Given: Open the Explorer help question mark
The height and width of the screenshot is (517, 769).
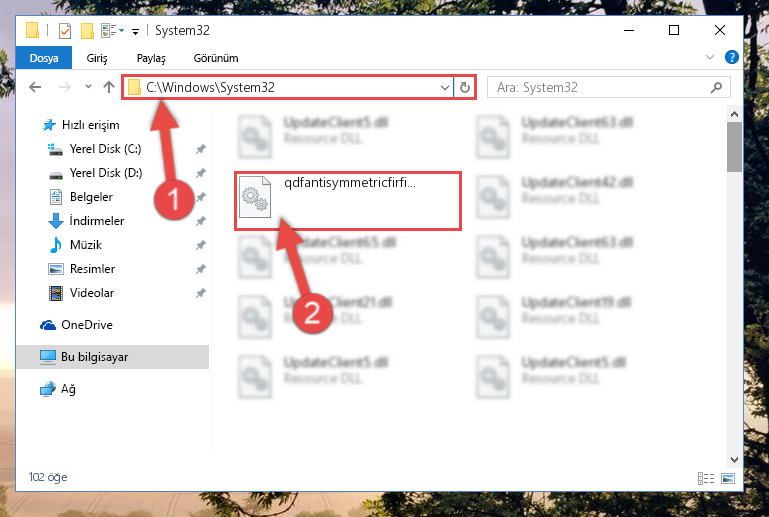Looking at the screenshot, I should click(731, 57).
